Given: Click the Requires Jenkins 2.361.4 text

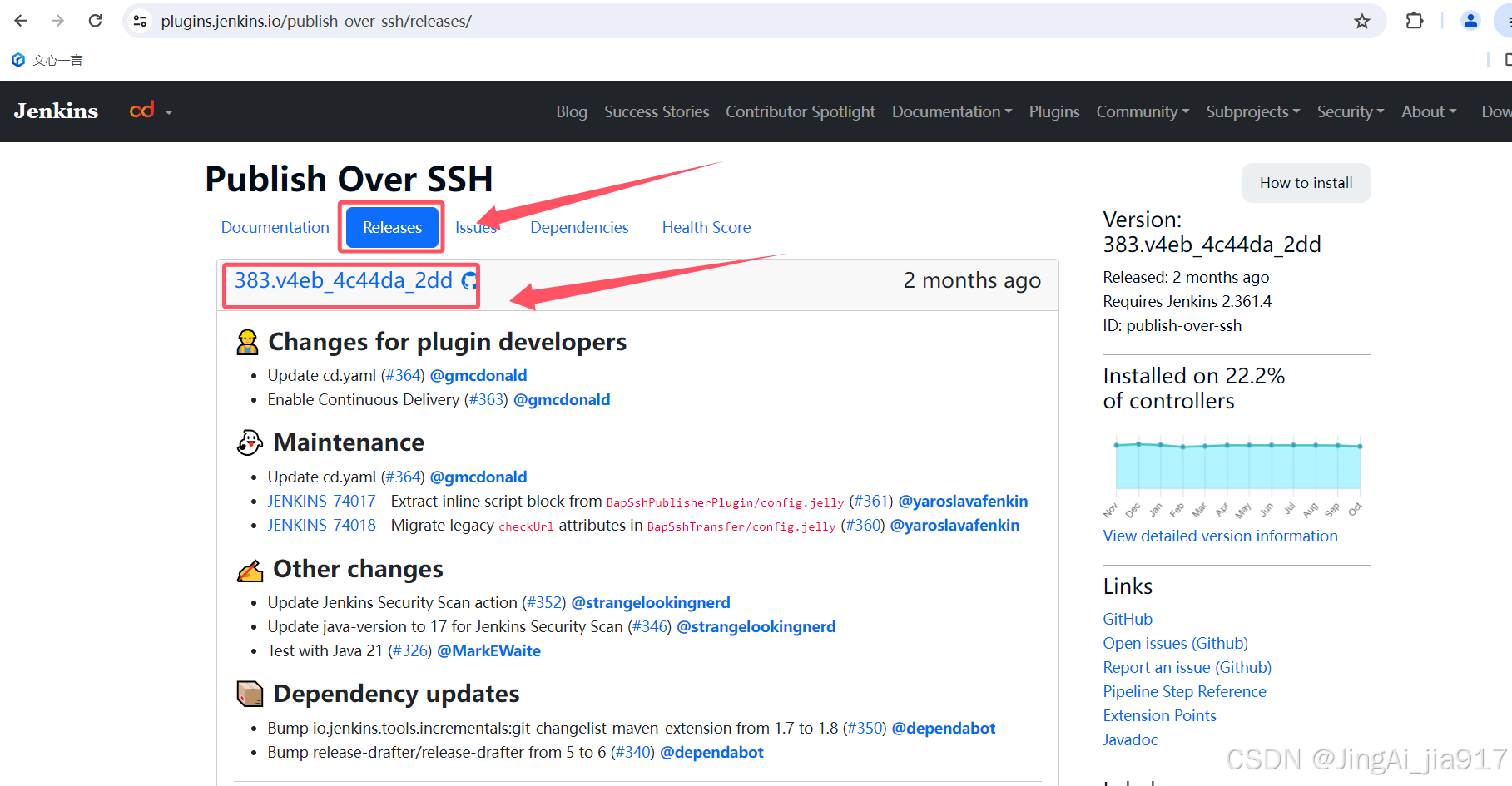Looking at the screenshot, I should 1187,301.
